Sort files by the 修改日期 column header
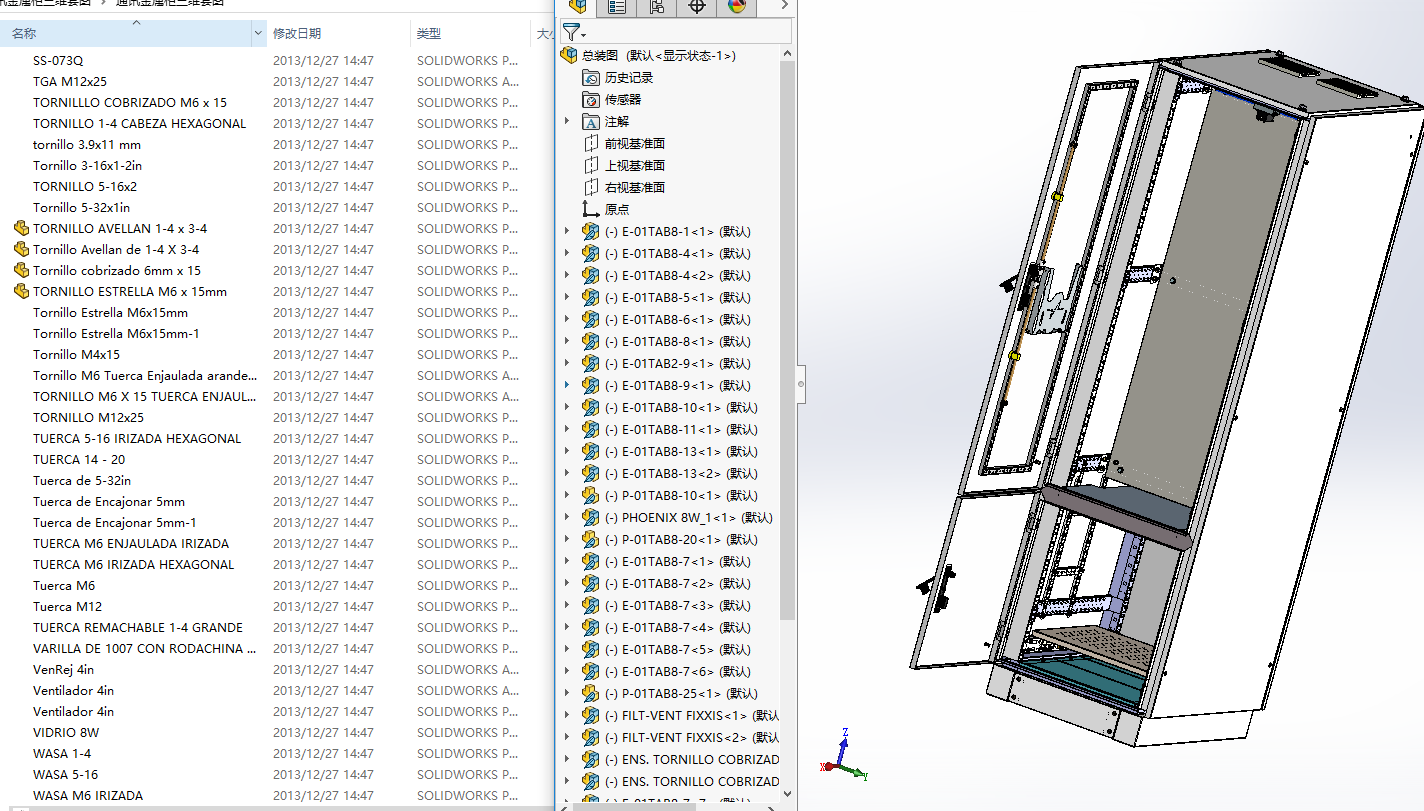This screenshot has width=1424, height=811. click(x=297, y=34)
